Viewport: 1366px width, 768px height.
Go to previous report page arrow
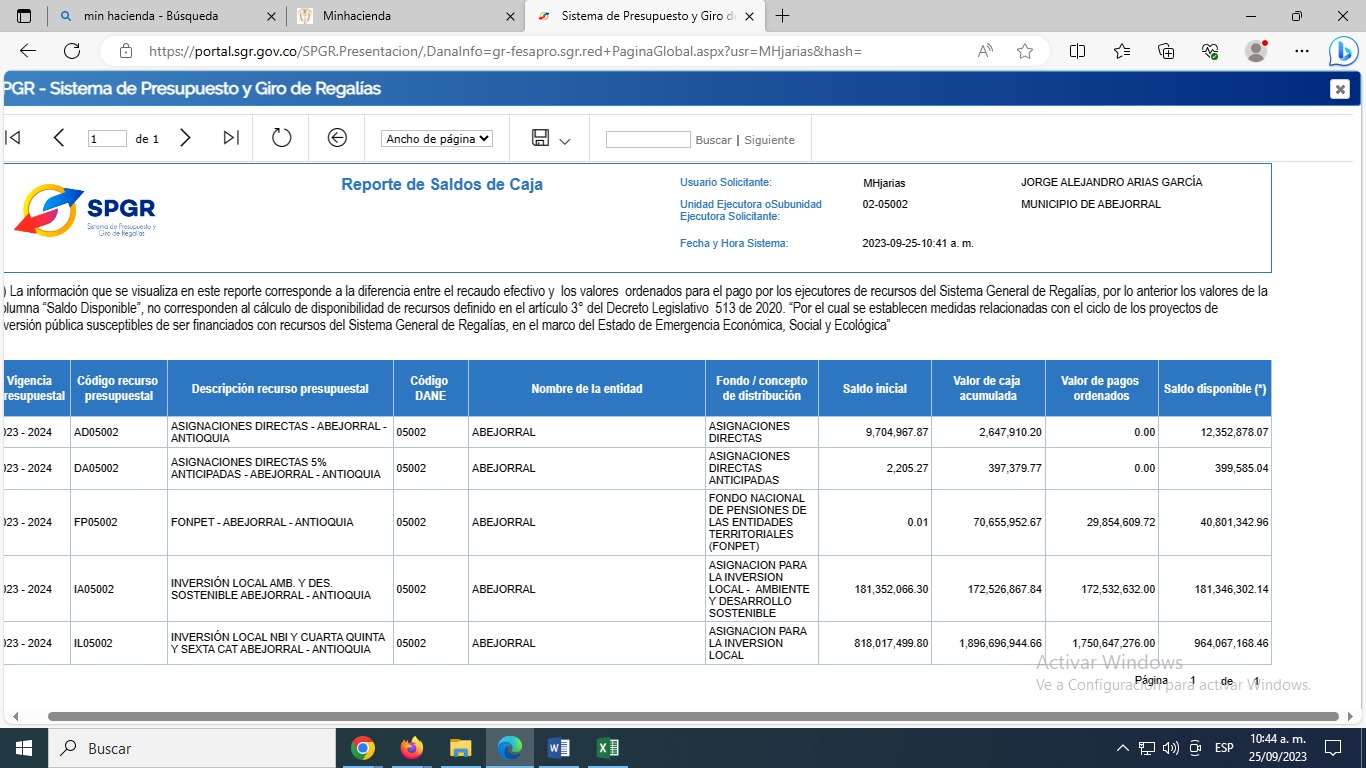coord(59,138)
